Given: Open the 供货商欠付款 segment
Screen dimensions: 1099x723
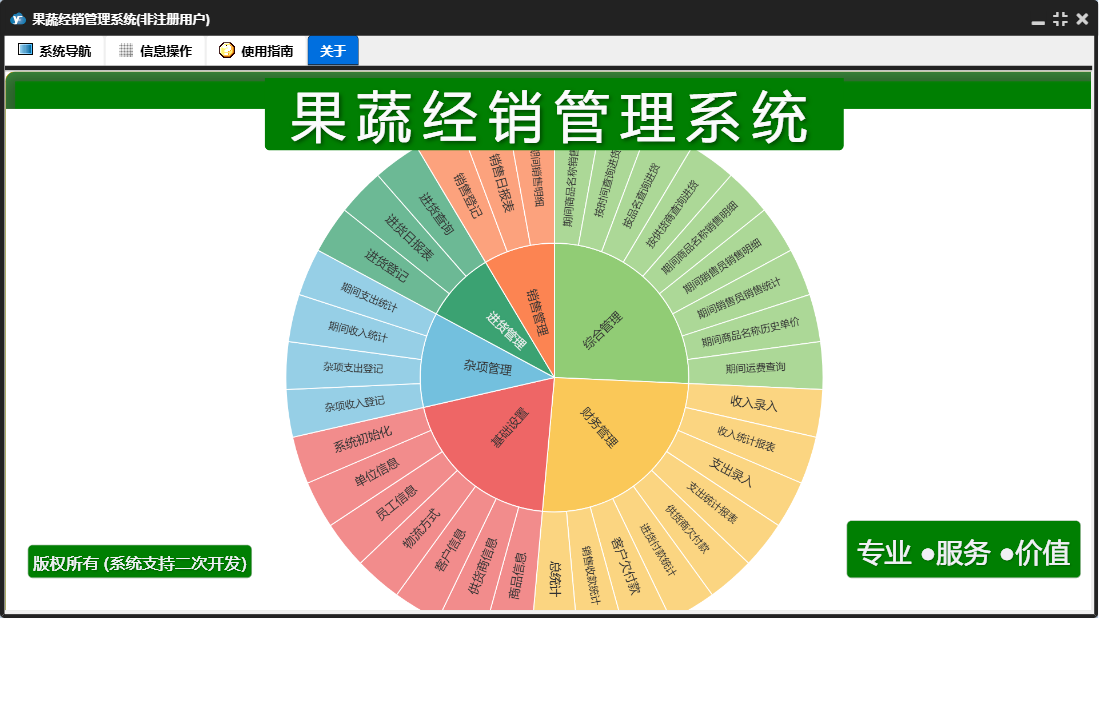Looking at the screenshot, I should [686, 529].
